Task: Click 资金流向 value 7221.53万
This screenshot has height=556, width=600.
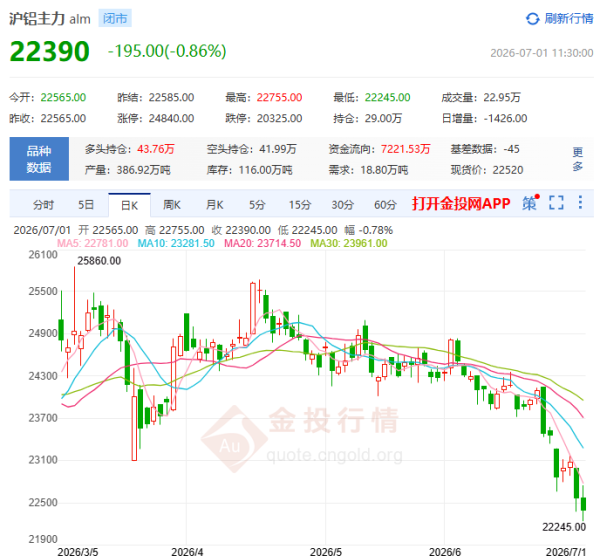Action: [405, 149]
